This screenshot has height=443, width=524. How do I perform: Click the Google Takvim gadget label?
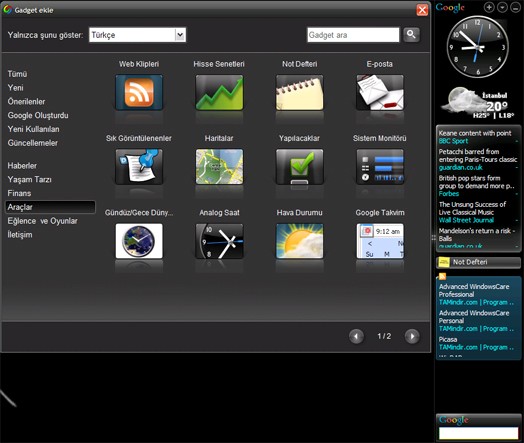click(380, 212)
